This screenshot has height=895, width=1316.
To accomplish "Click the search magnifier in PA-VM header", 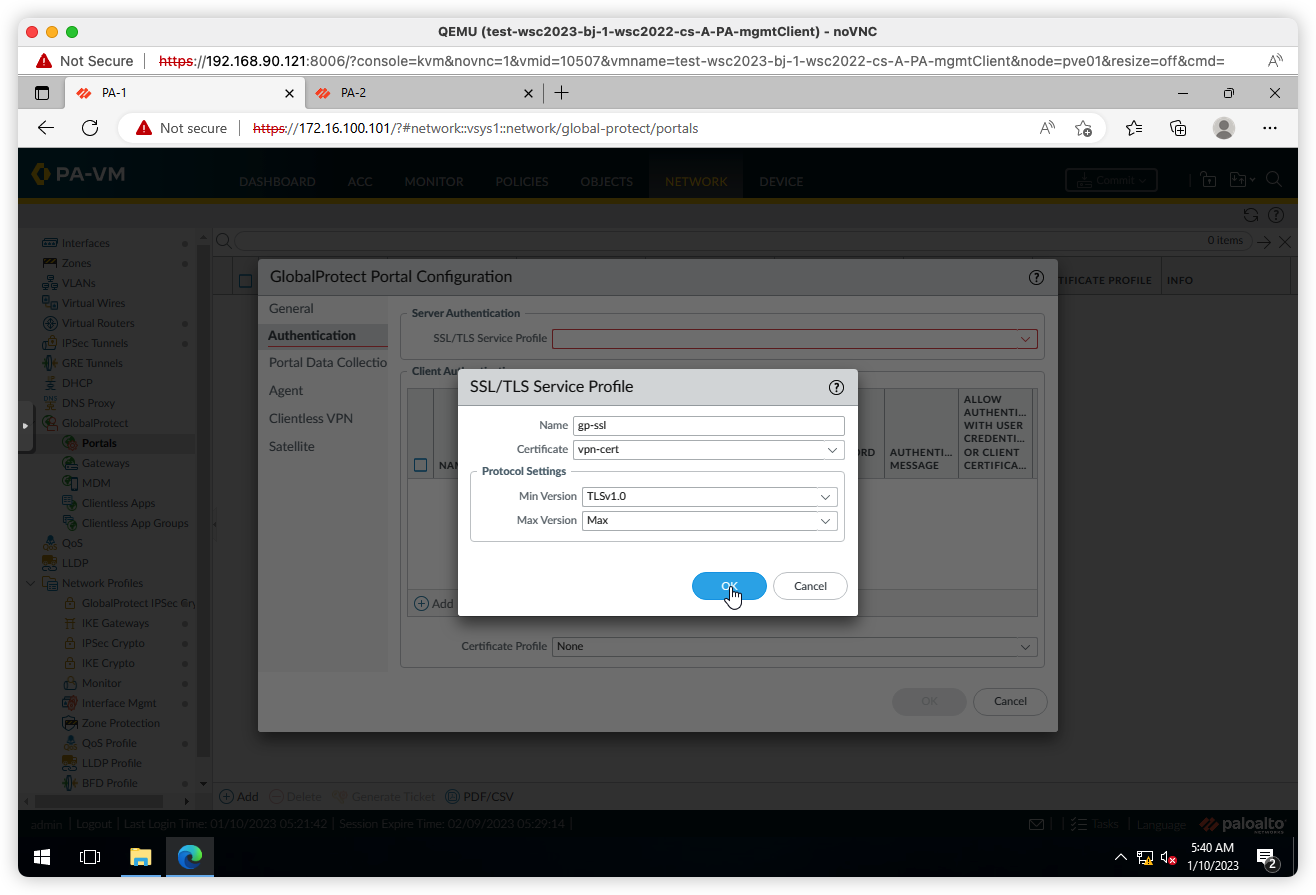I will pyautogui.click(x=1274, y=179).
